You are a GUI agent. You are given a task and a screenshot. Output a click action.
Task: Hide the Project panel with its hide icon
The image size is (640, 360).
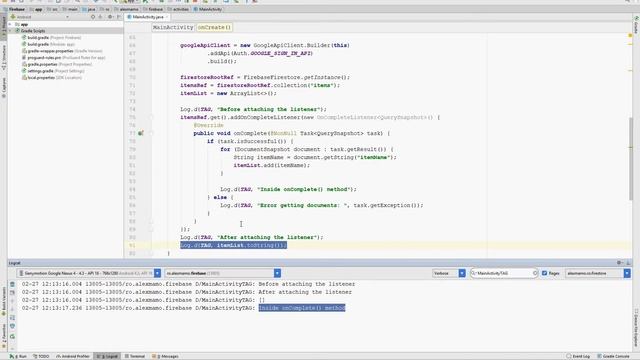click(119, 17)
